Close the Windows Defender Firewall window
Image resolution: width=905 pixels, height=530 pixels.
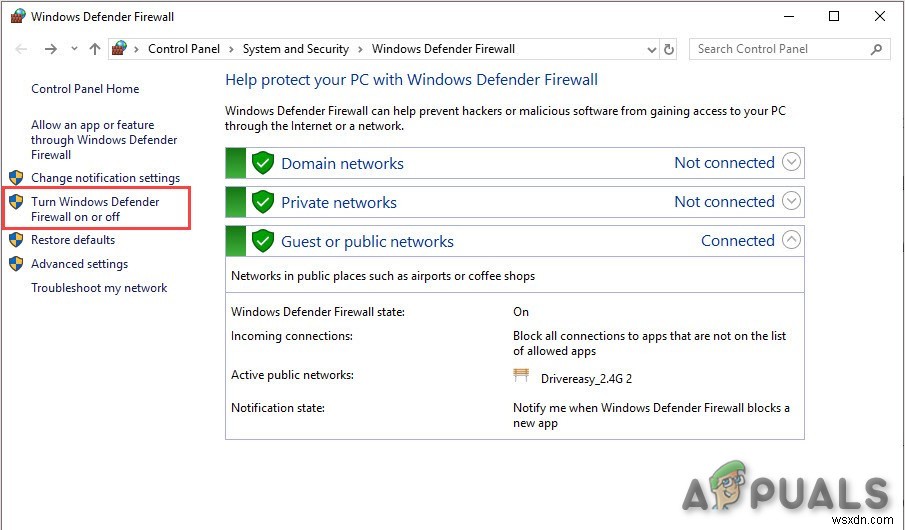tap(880, 16)
